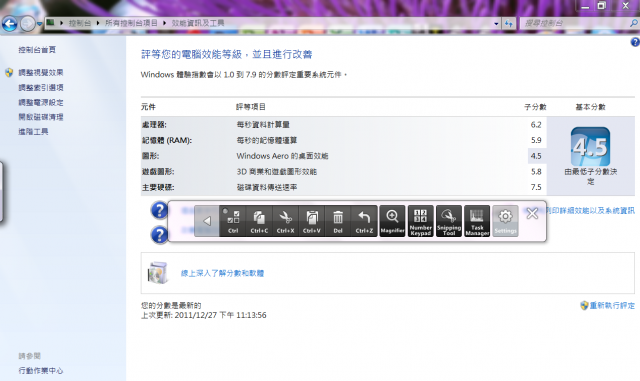Viewport: 640px width, 381px height.
Task: Open 控制台首頁 link in sidebar
Action: (37, 50)
